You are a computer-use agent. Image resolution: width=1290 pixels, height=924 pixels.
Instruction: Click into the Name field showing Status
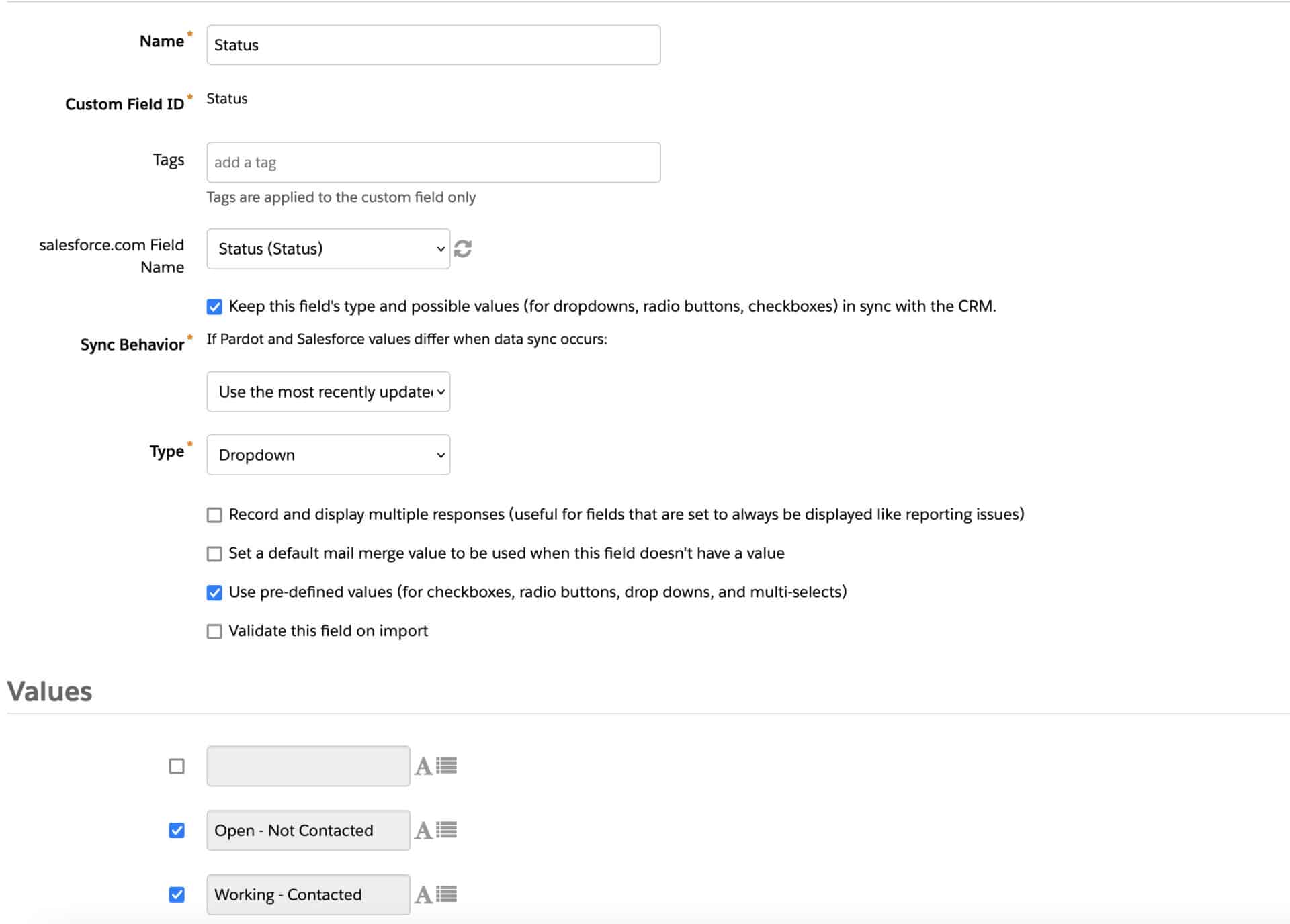[433, 44]
